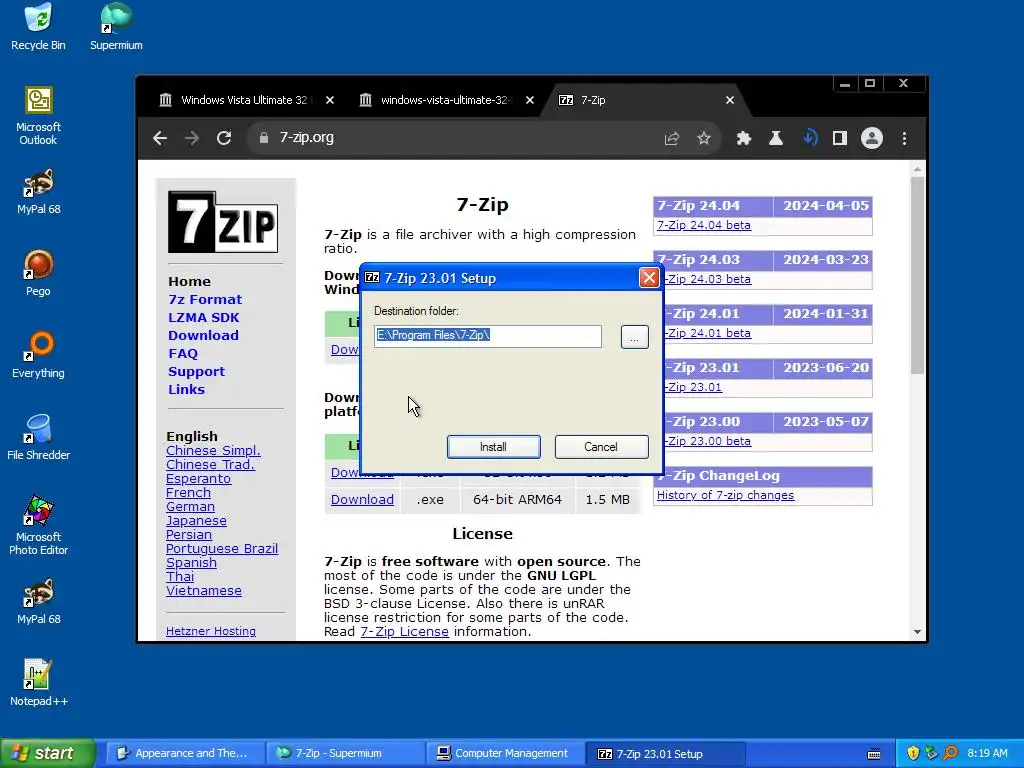The image size is (1024, 768).
Task: Reload the 7-zip.org page
Action: point(224,138)
